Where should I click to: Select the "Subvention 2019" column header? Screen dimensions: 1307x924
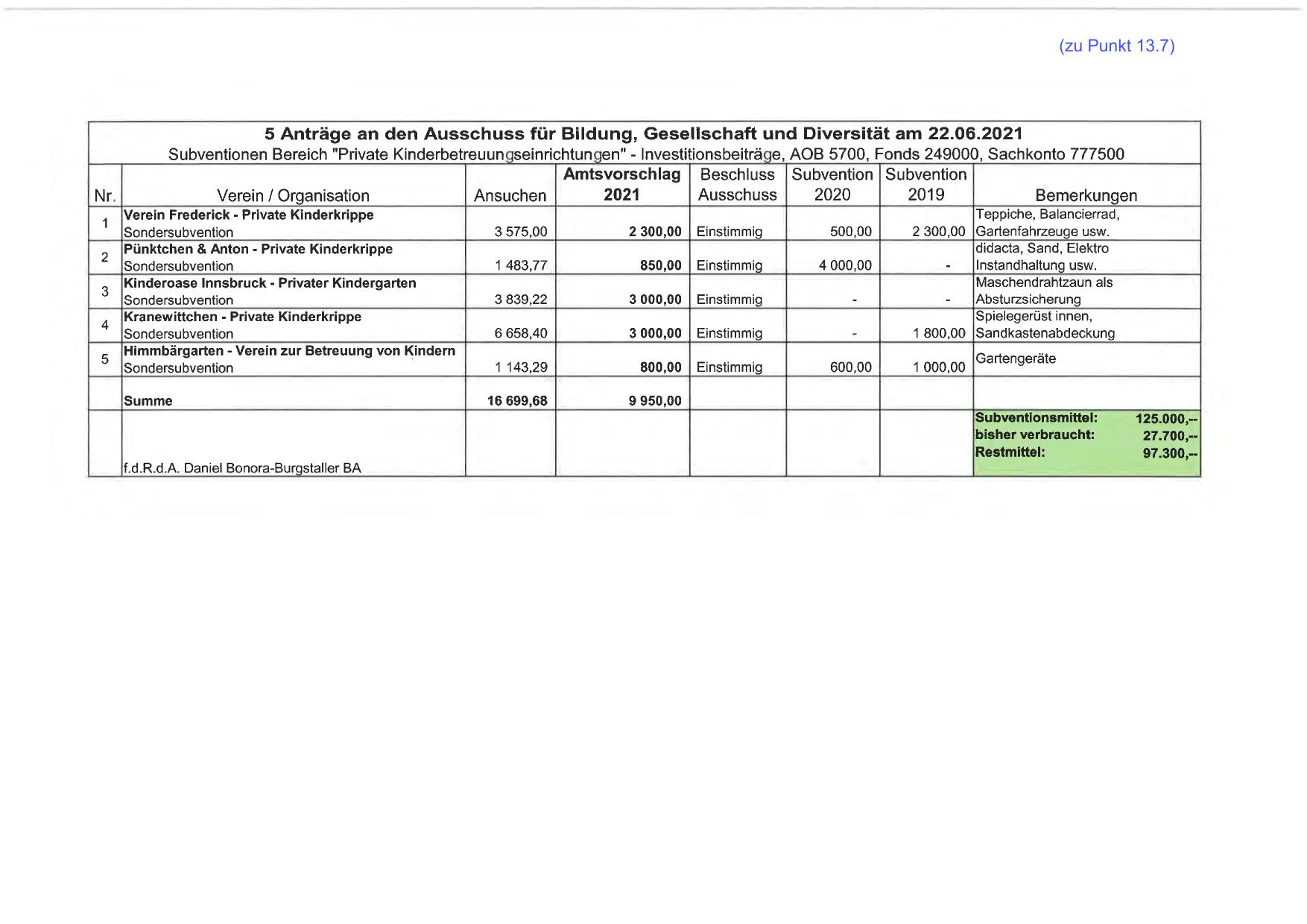[x=925, y=185]
